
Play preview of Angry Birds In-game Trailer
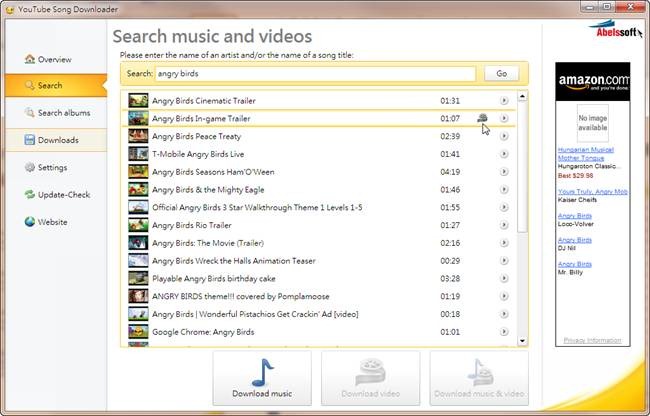(x=504, y=119)
